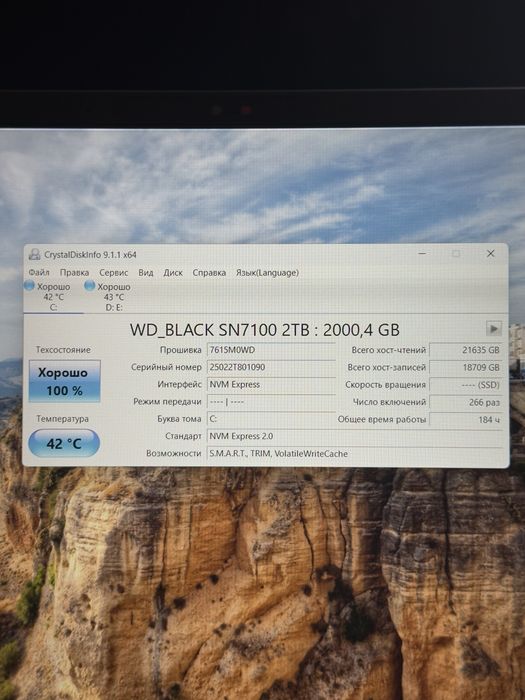The height and width of the screenshot is (700, 525).
Task: Click the drive letter field C:
Action: (271, 419)
